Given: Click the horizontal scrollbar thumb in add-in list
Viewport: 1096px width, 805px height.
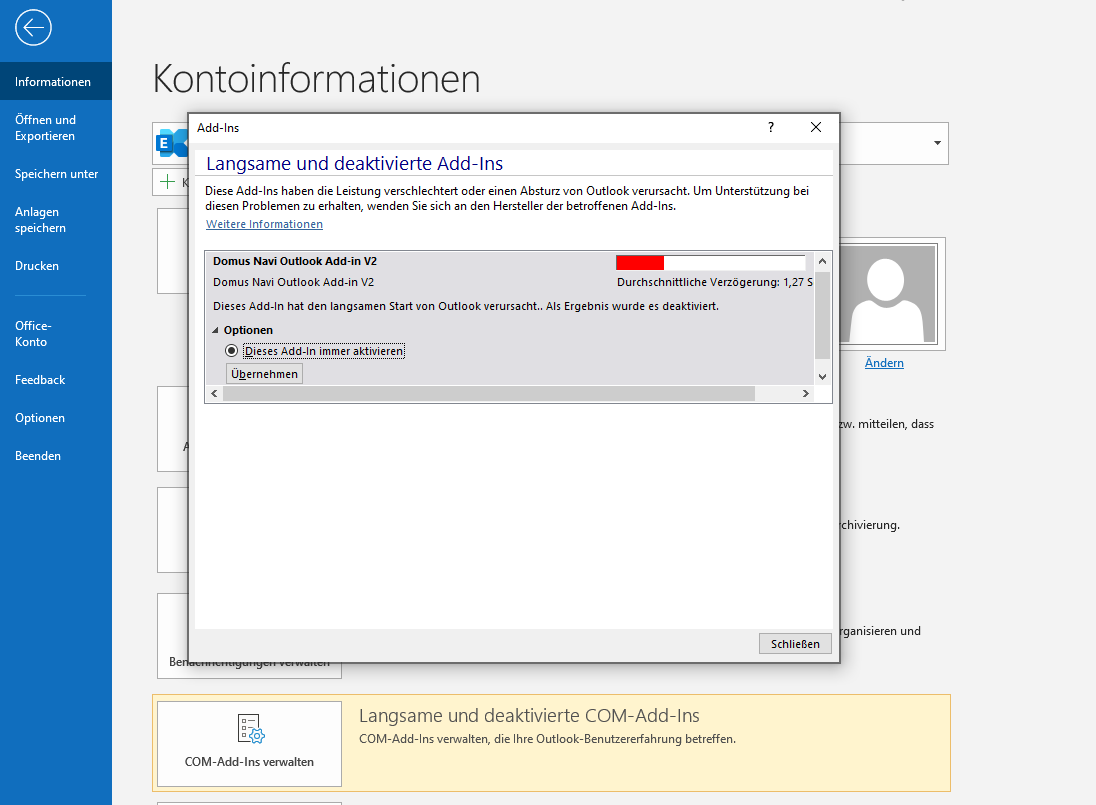Looking at the screenshot, I should (x=489, y=393).
